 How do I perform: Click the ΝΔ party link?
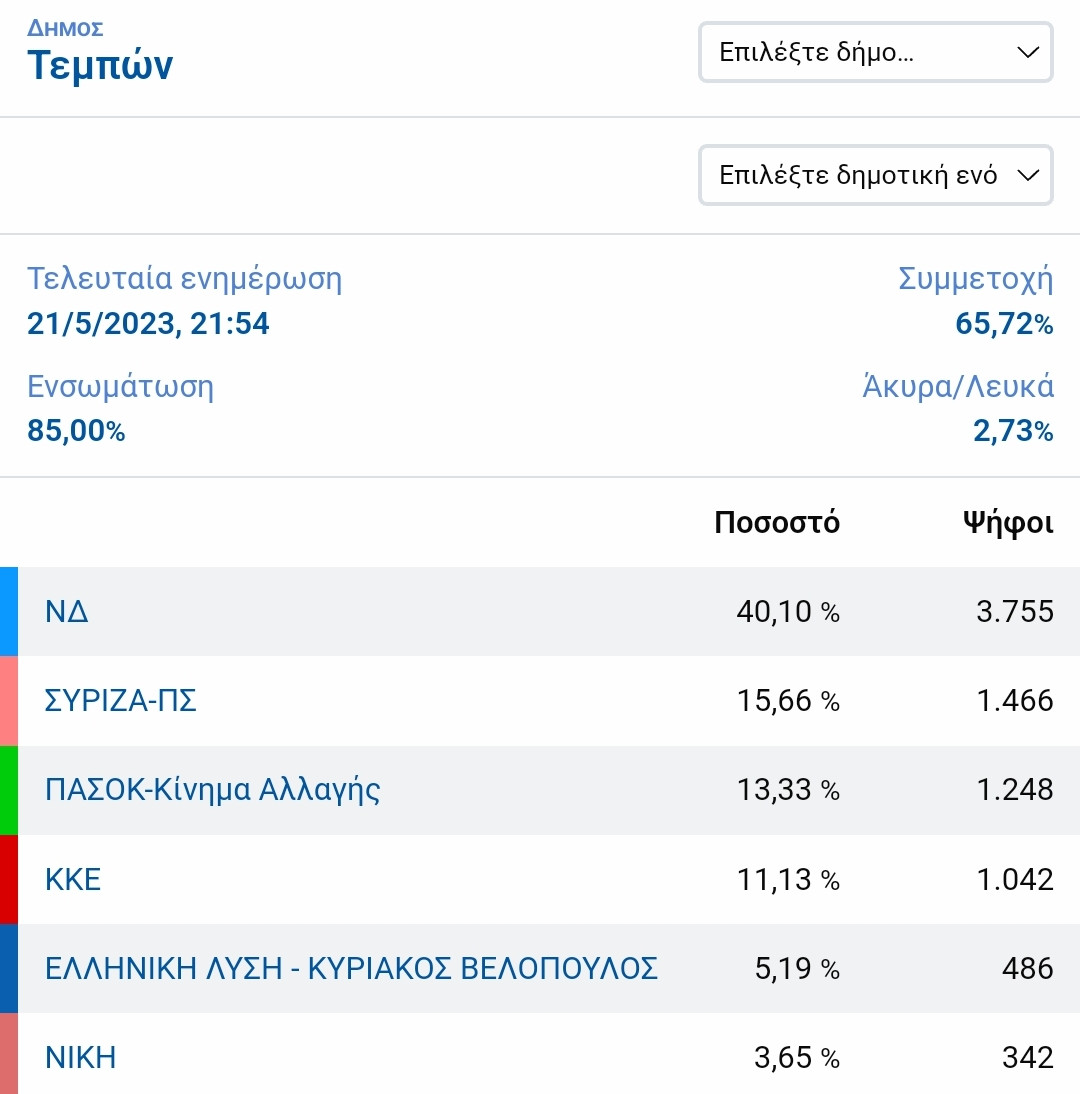67,612
